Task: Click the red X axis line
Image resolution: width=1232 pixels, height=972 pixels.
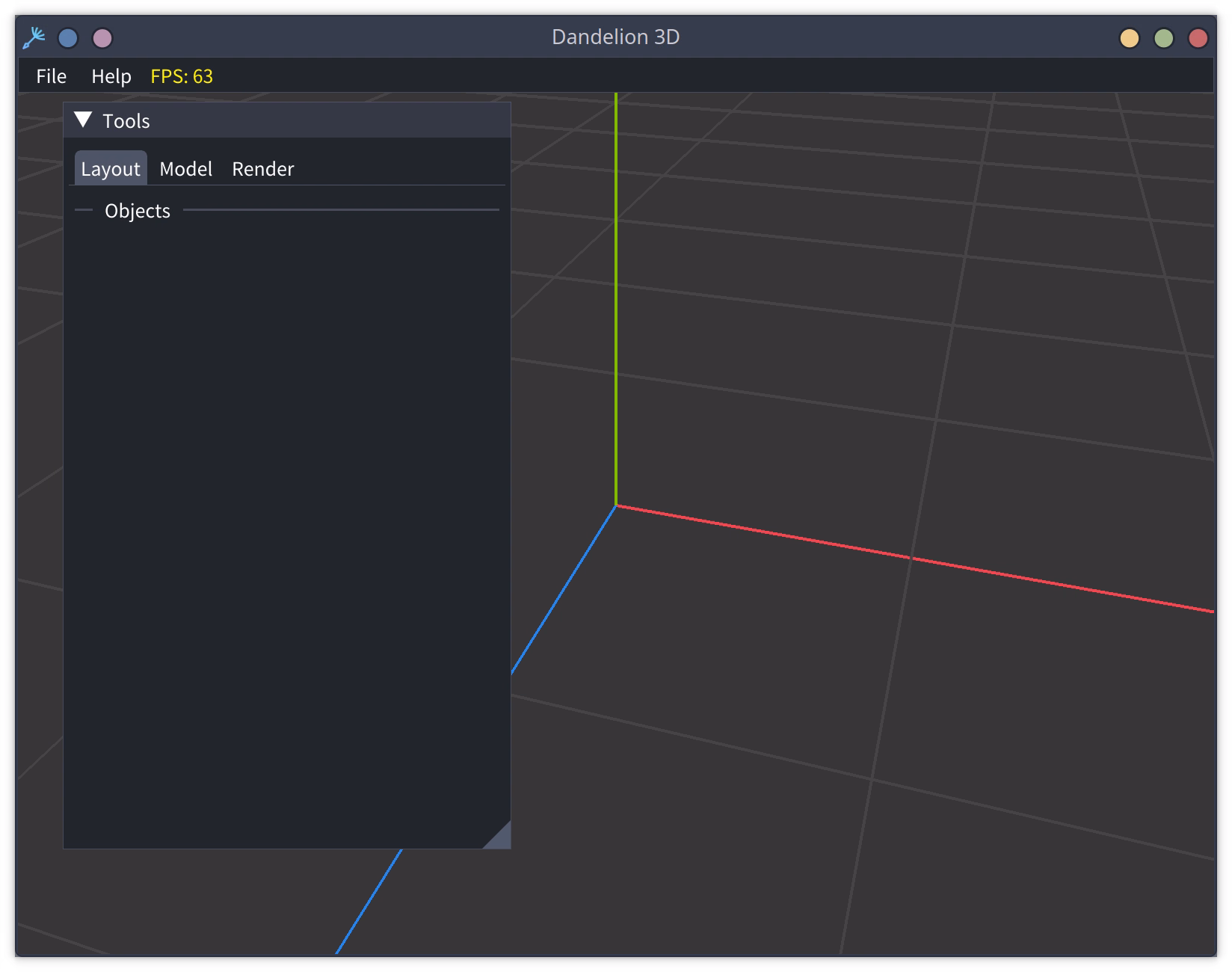Action: (915, 559)
